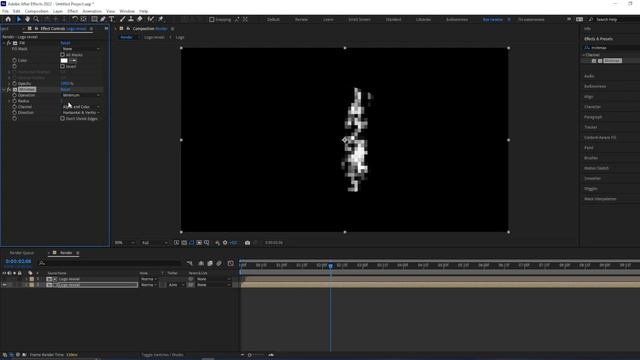Open the Fill Mask dropdown
Image resolution: width=640 pixels, height=360 pixels.
tap(80, 49)
